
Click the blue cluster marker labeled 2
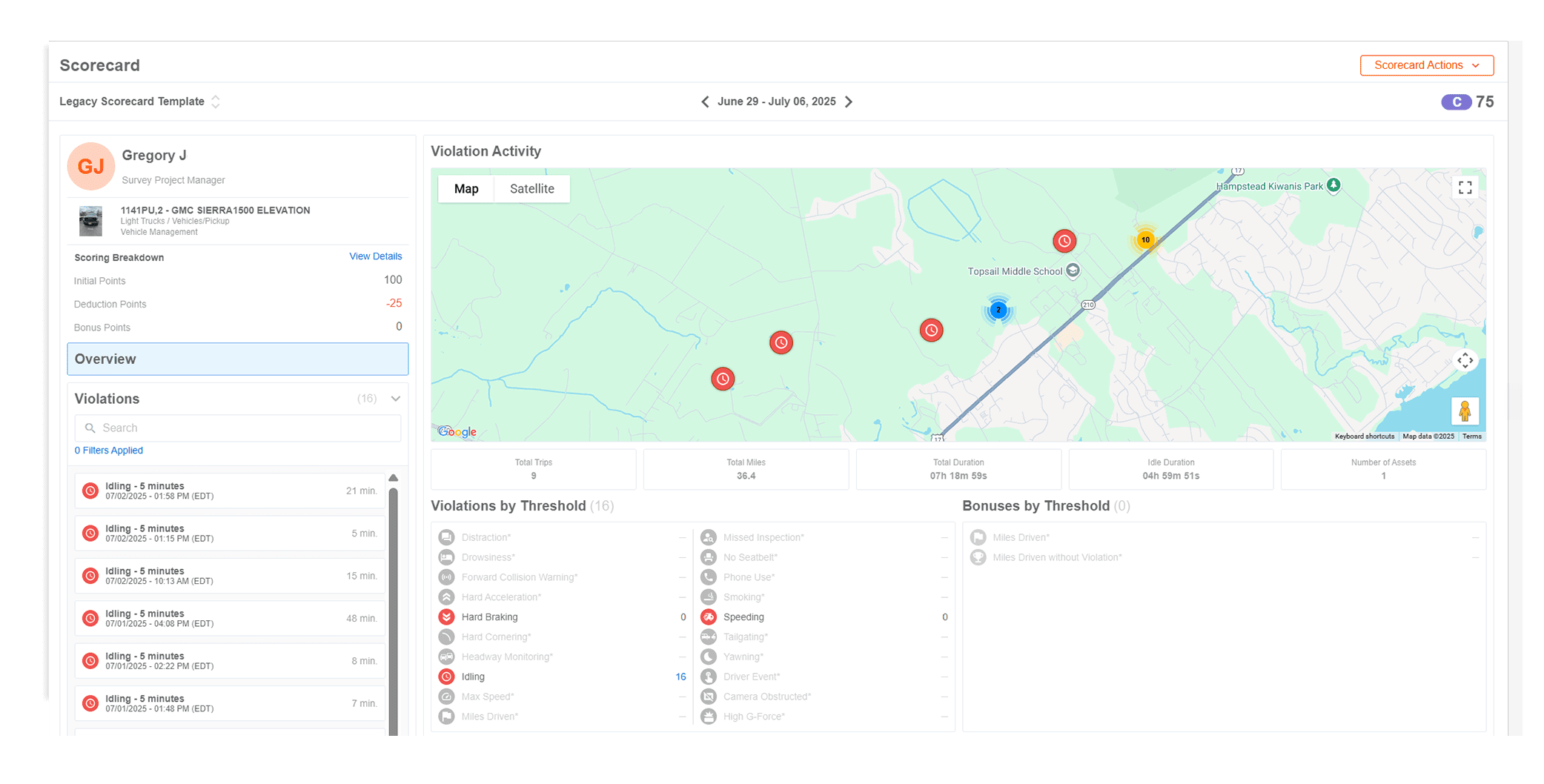tap(998, 310)
